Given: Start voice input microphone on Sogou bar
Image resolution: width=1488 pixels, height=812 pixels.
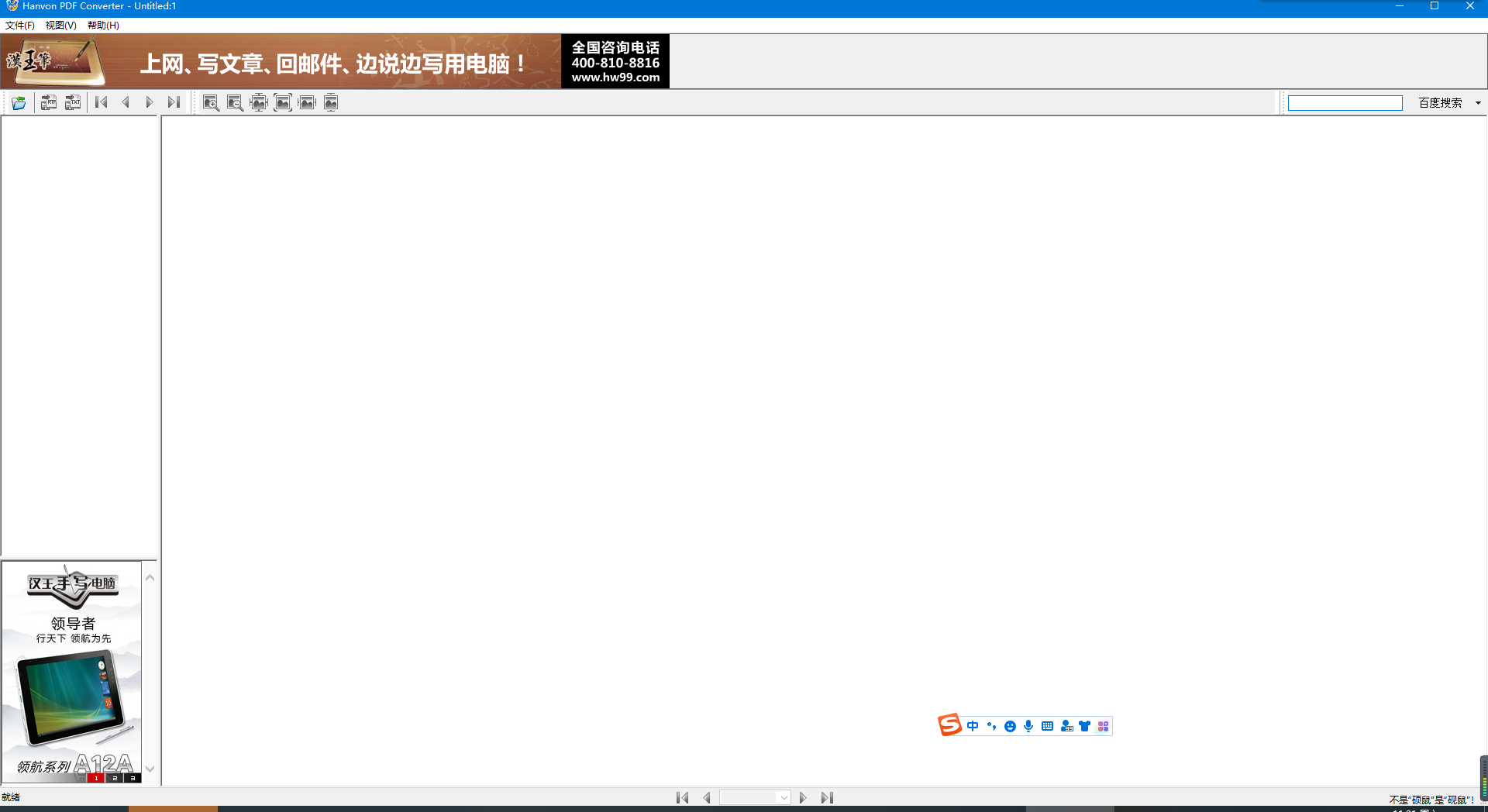Looking at the screenshot, I should coord(1028,726).
